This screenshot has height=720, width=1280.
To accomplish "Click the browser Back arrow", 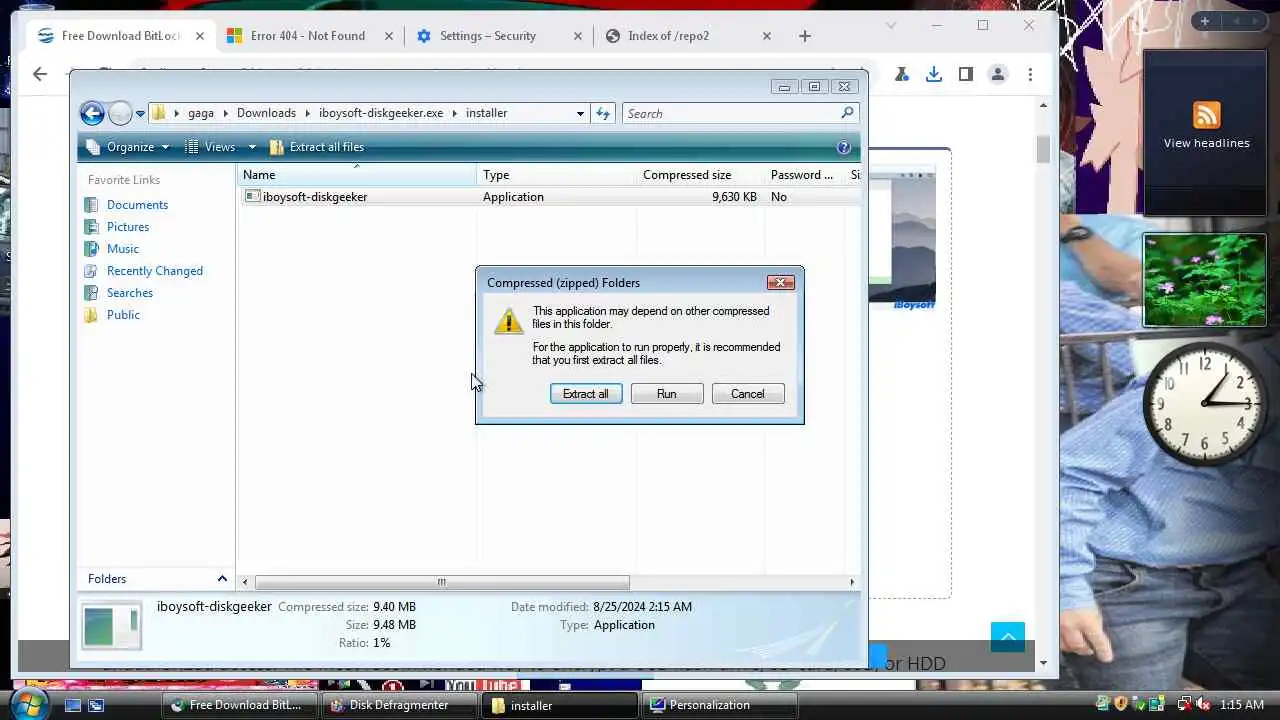I will pyautogui.click(x=40, y=73).
